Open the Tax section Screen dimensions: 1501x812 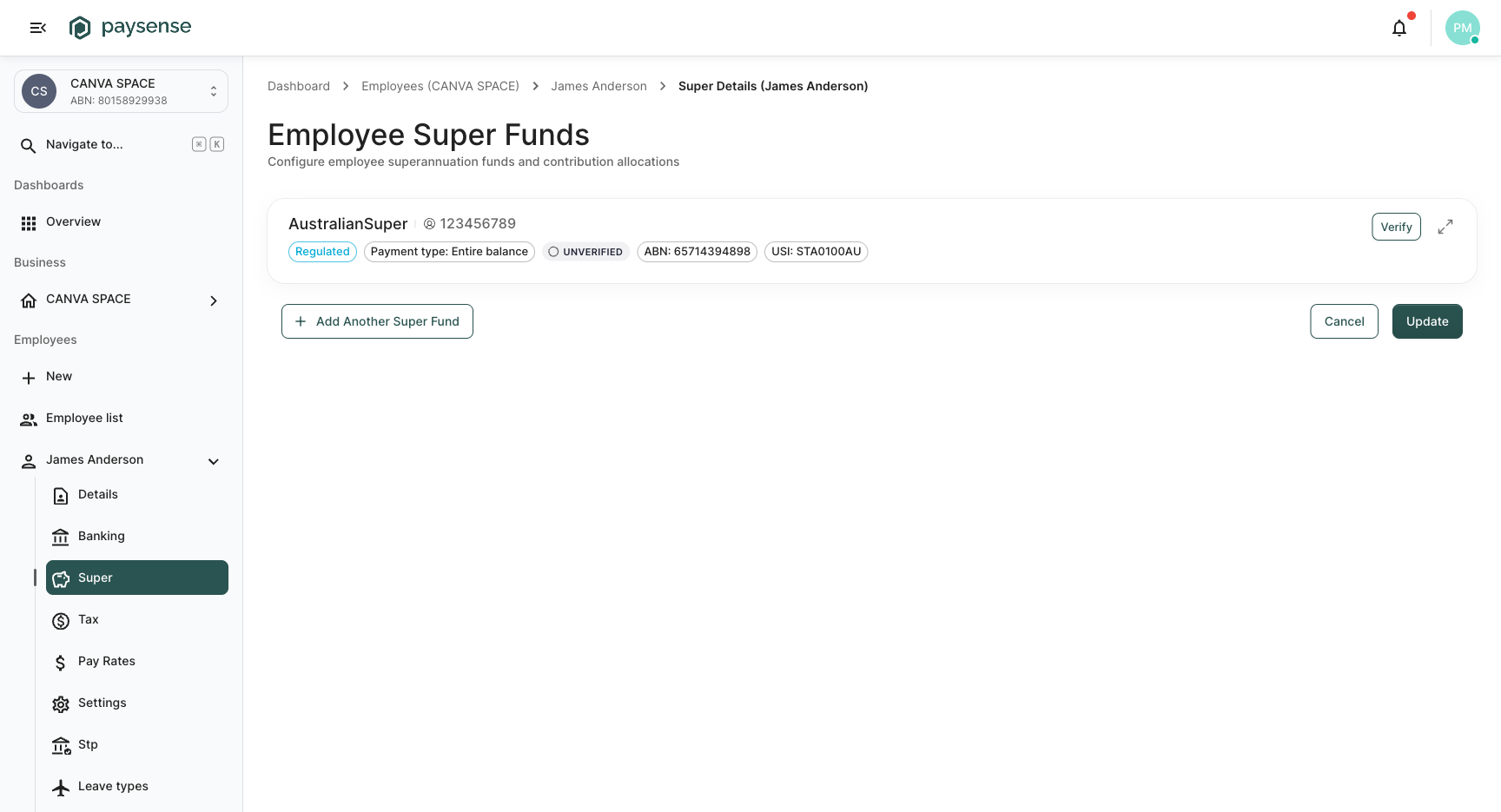tap(137, 620)
